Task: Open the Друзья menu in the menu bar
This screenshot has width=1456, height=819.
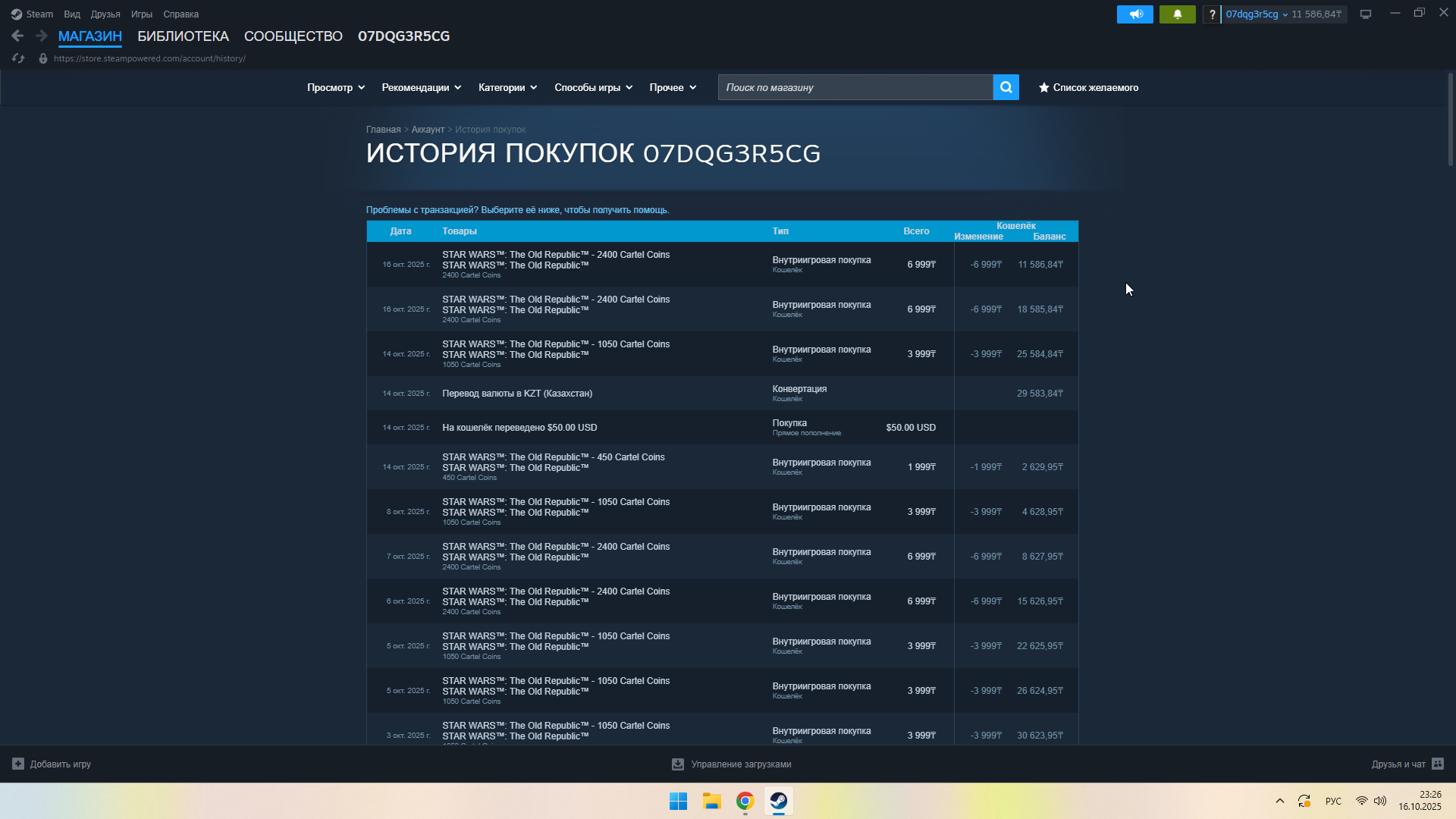Action: (x=105, y=14)
